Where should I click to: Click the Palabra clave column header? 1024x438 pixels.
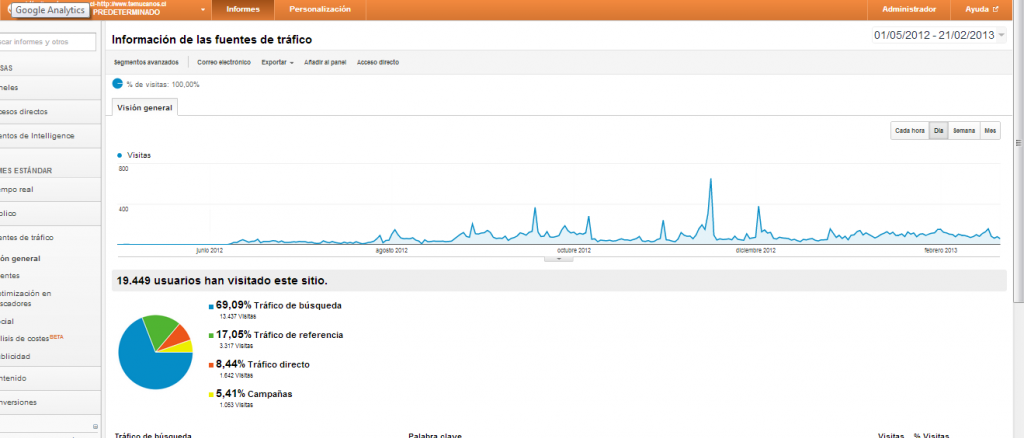pos(435,435)
